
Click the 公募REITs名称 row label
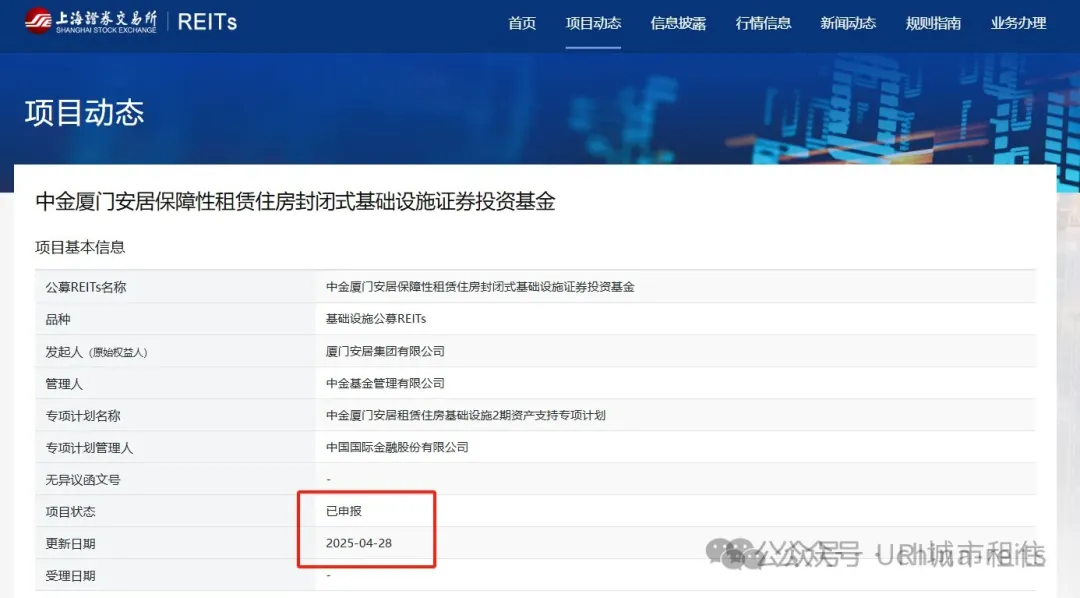pyautogui.click(x=85, y=287)
